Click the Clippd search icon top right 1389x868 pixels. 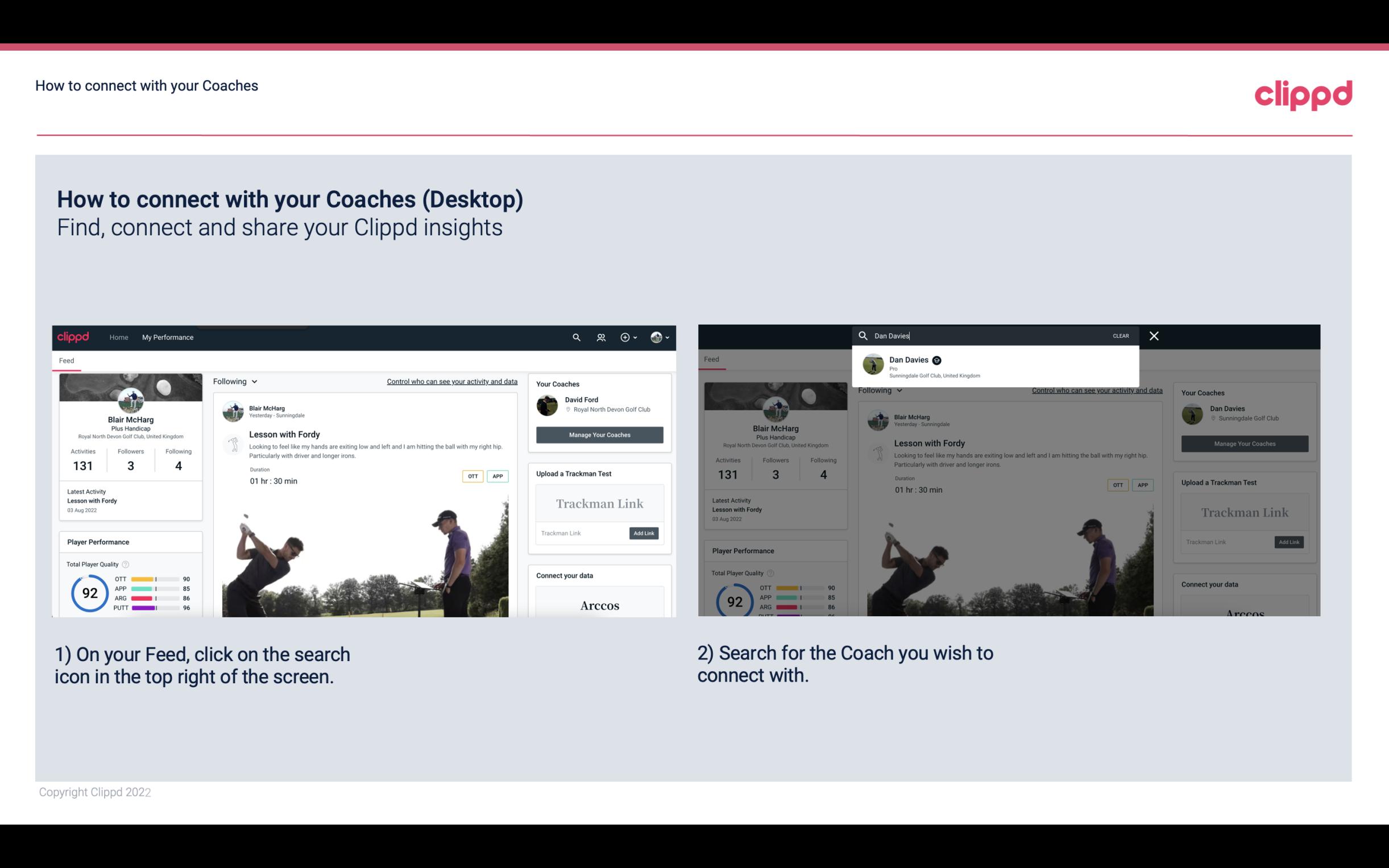pos(575,337)
